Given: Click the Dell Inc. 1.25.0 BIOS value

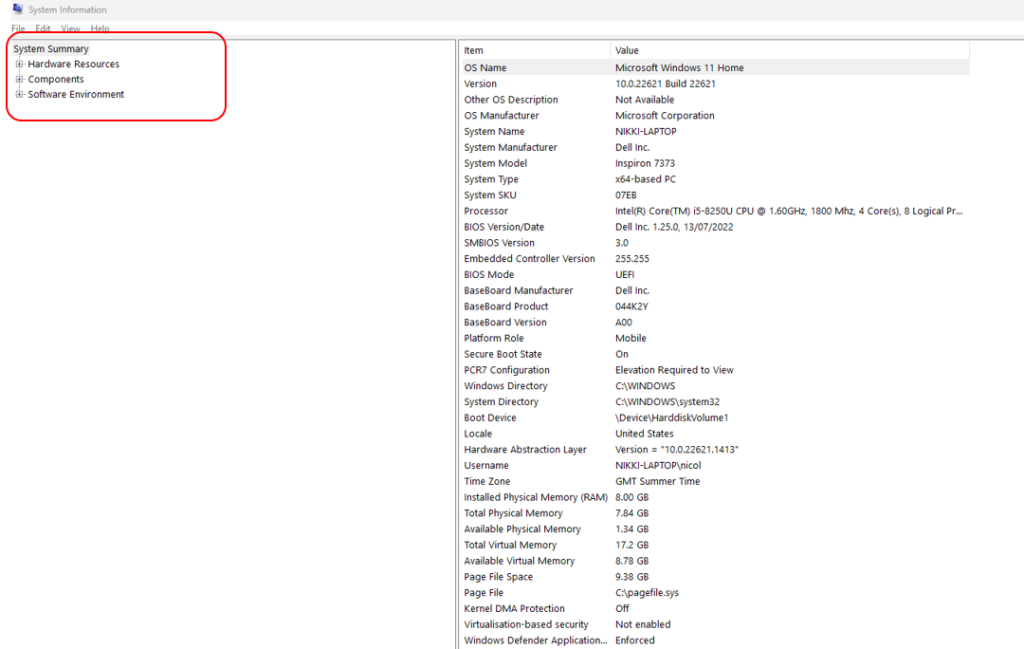Looking at the screenshot, I should [x=674, y=227].
